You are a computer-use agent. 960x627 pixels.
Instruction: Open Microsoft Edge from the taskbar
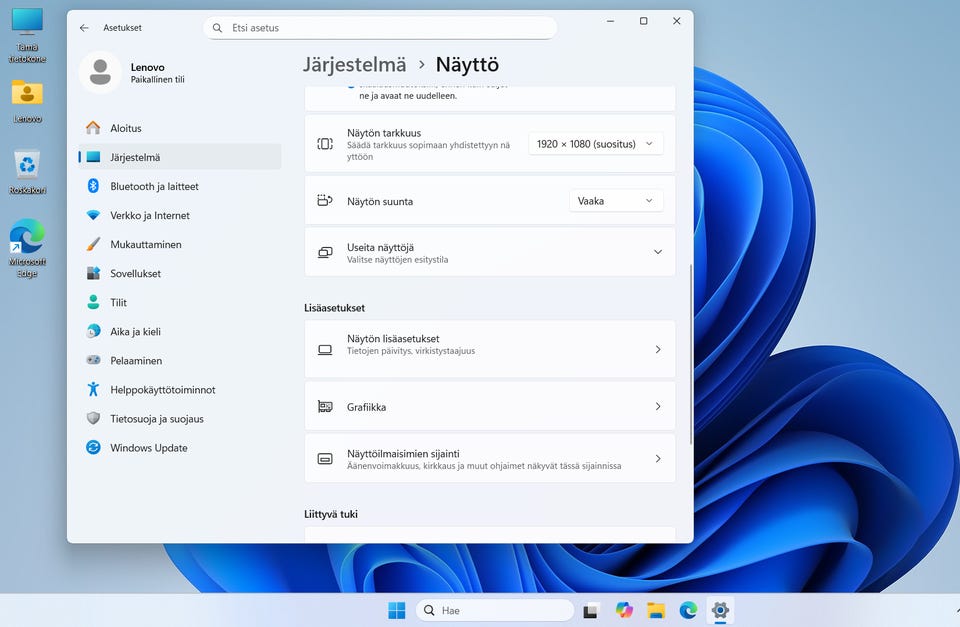click(688, 610)
